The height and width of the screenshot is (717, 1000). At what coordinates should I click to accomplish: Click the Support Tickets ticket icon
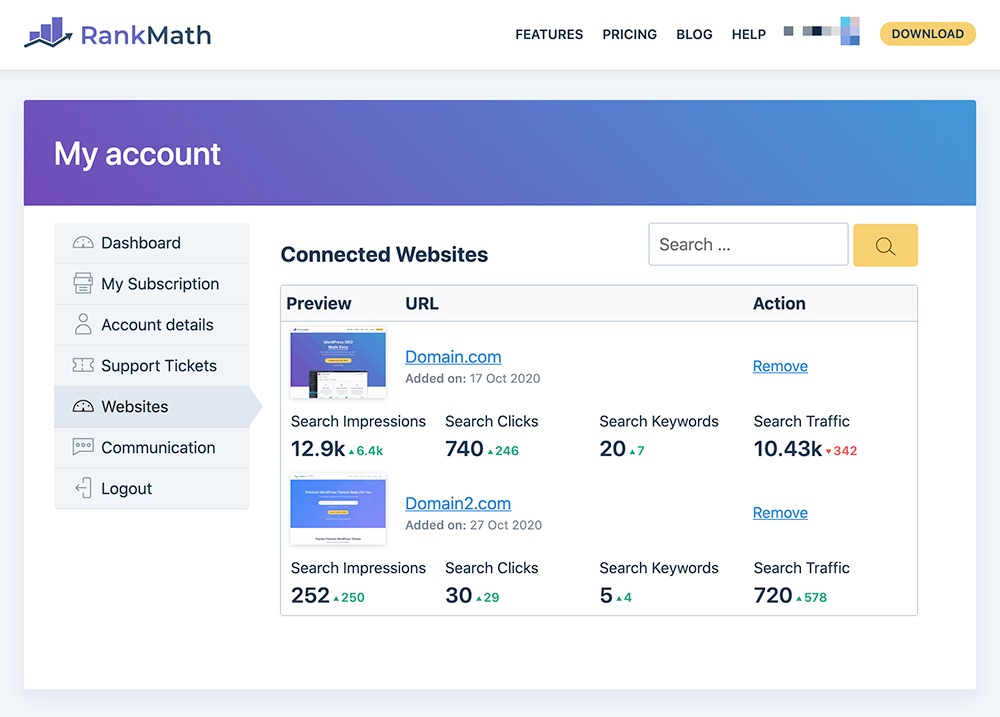[83, 365]
